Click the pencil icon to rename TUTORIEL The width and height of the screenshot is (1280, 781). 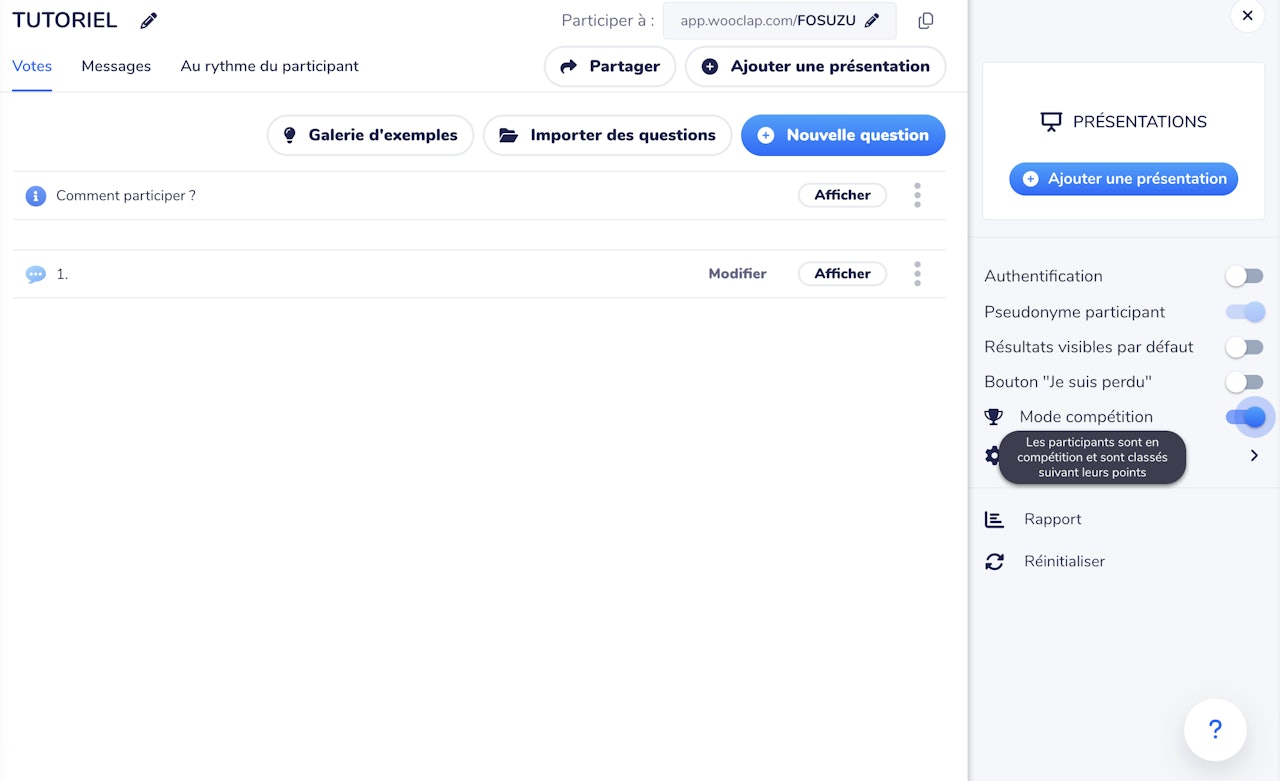[x=148, y=19]
